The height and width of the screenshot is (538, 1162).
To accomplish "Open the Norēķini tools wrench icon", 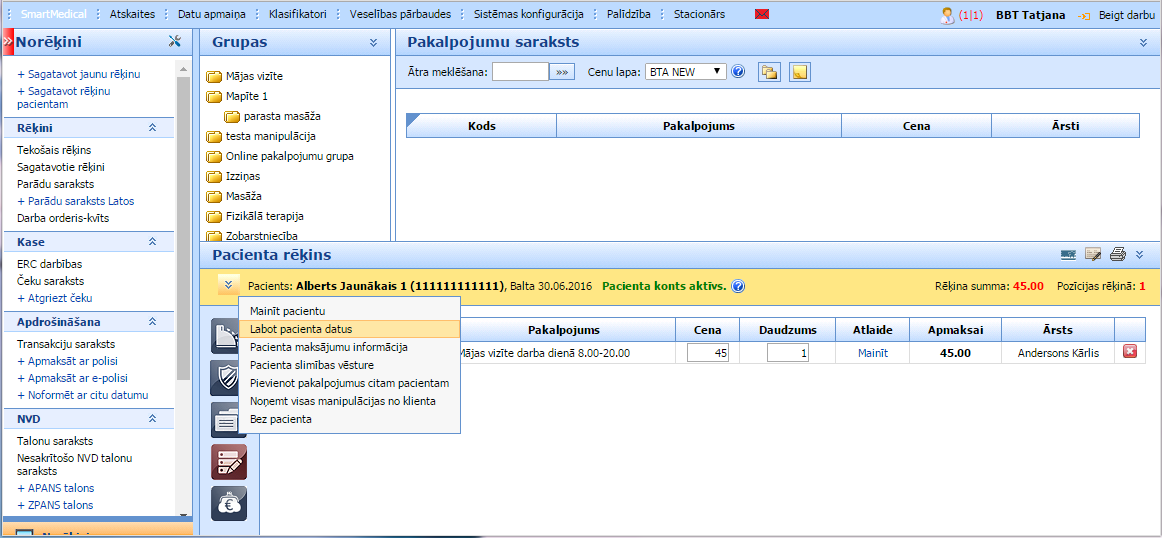I will click(175, 42).
